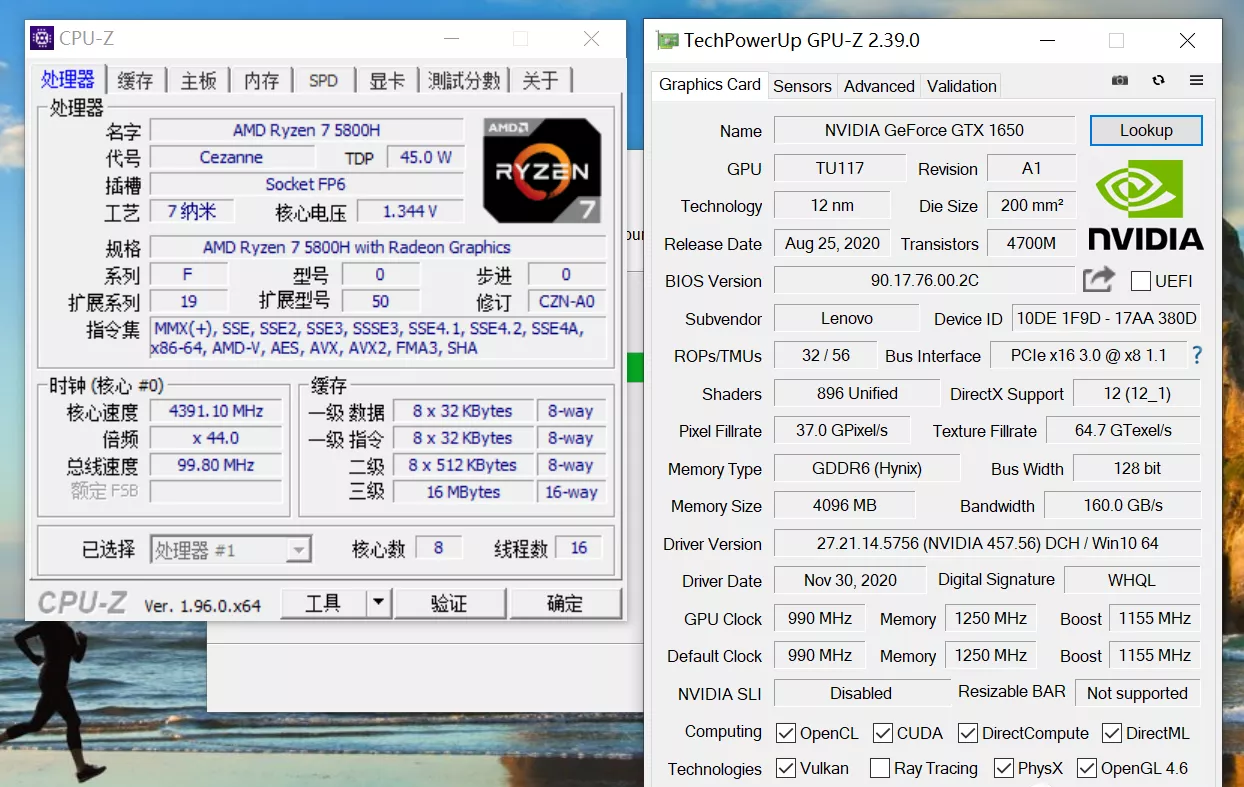Switch to the 主板 tab in CPU-Z
Image resolution: width=1244 pixels, height=787 pixels.
199,81
